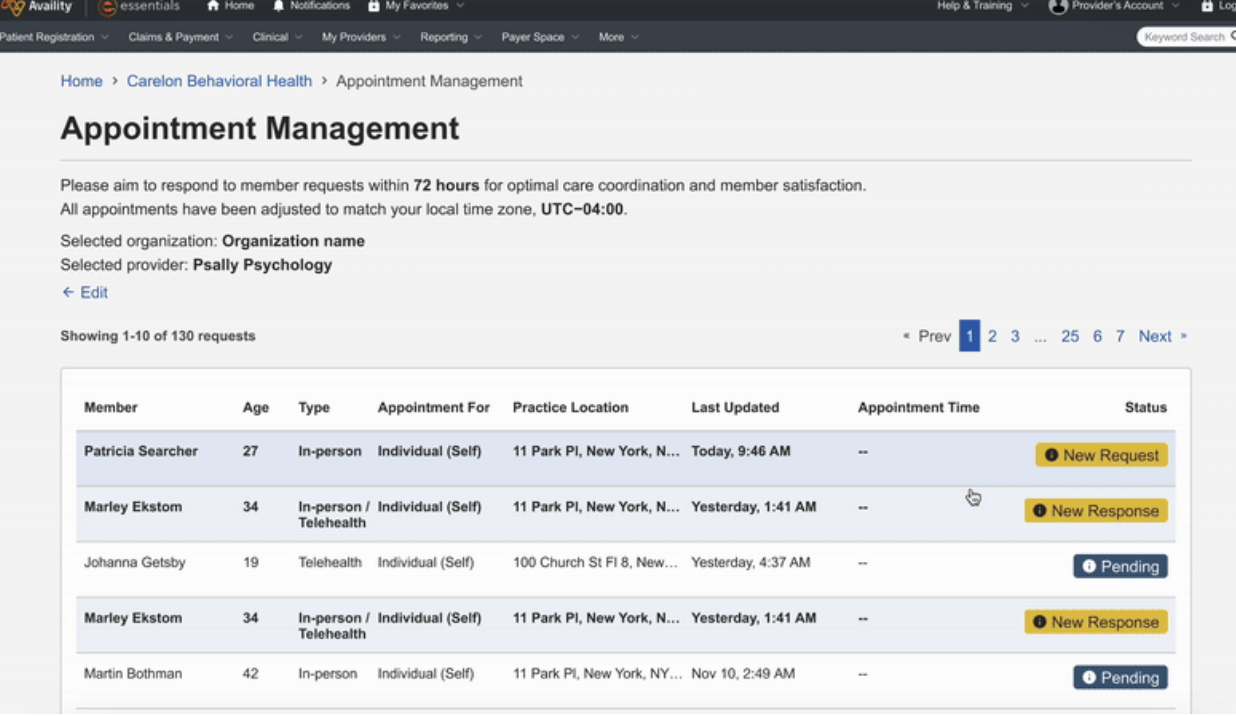This screenshot has width=1236, height=716.
Task: Click the Edit link for the provider
Action: 84,293
